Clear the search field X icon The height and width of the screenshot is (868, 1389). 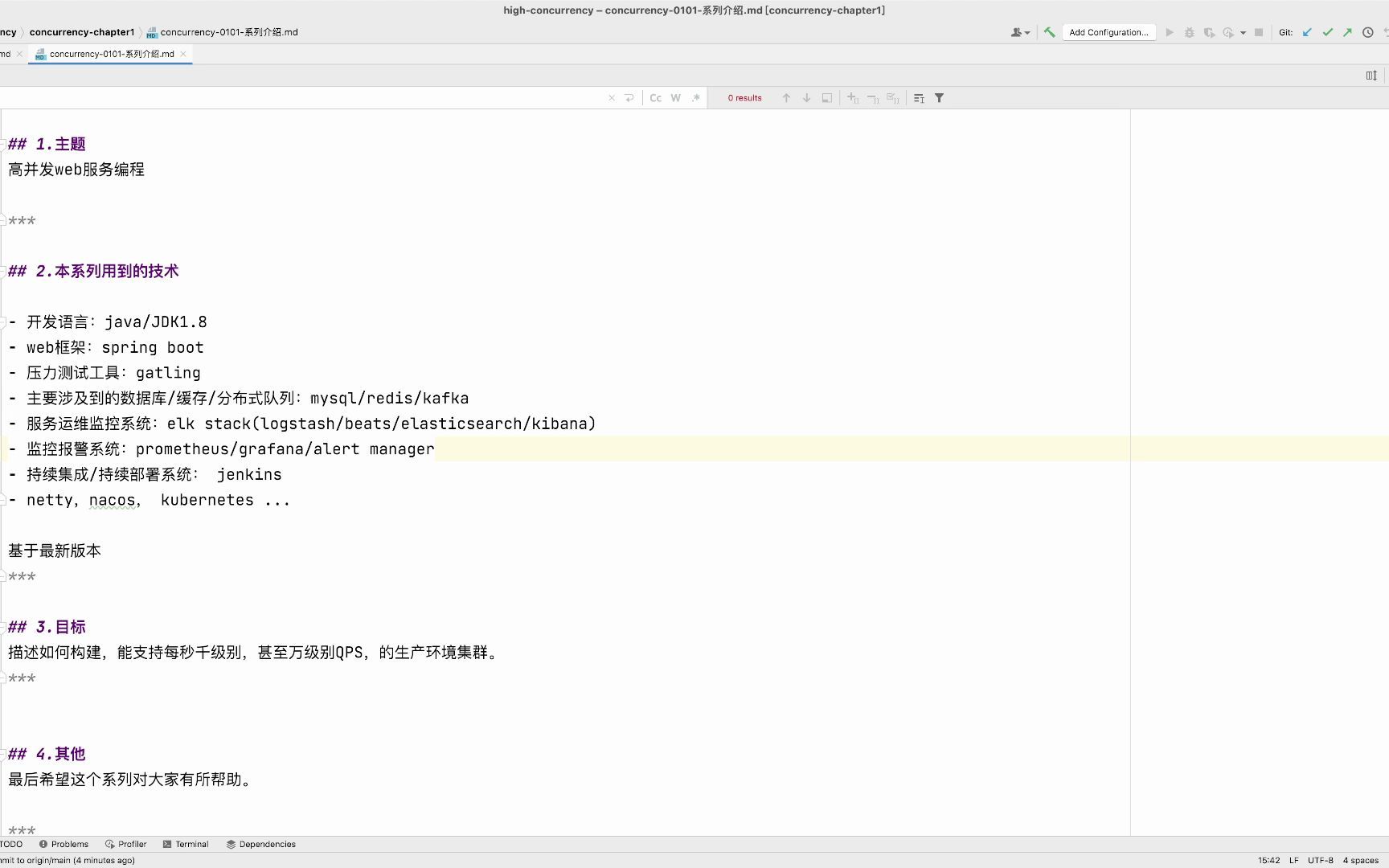612,98
